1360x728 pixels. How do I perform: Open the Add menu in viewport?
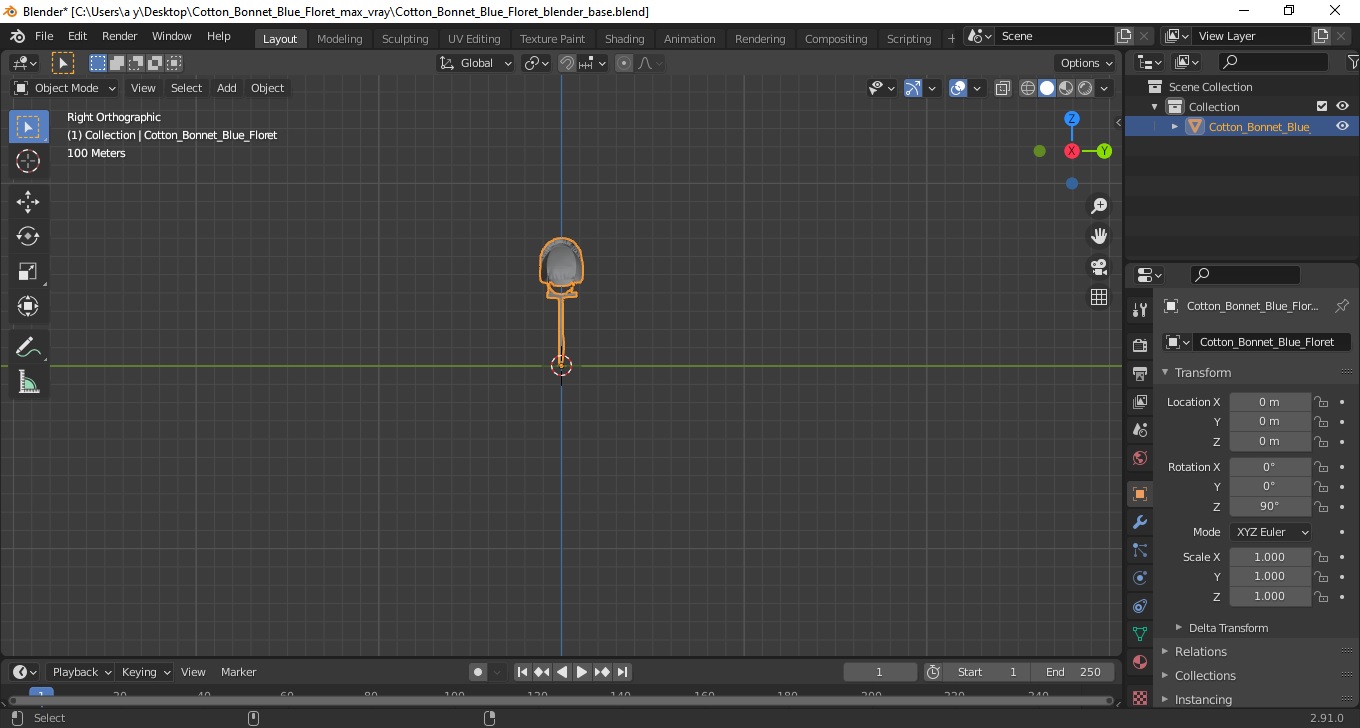(x=227, y=88)
